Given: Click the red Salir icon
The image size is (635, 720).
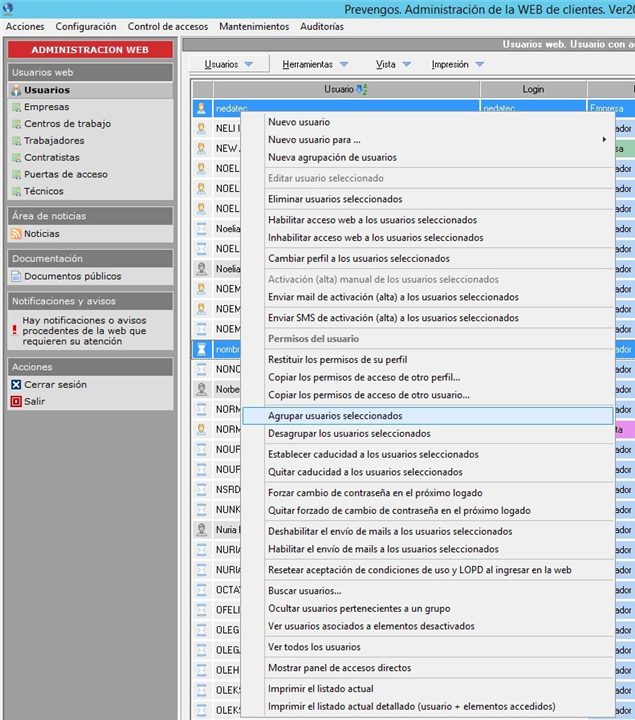Looking at the screenshot, I should click(x=16, y=402).
